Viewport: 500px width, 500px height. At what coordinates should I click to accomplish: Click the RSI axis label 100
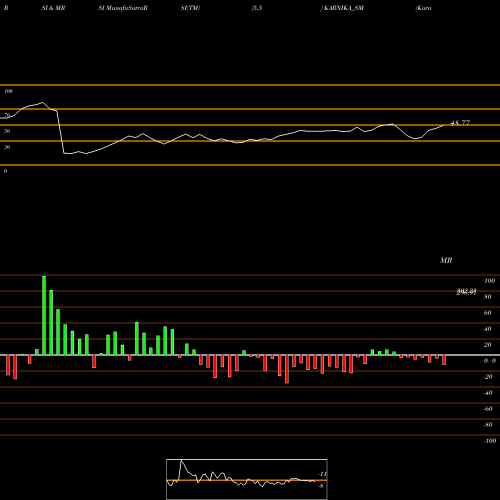point(9,91)
